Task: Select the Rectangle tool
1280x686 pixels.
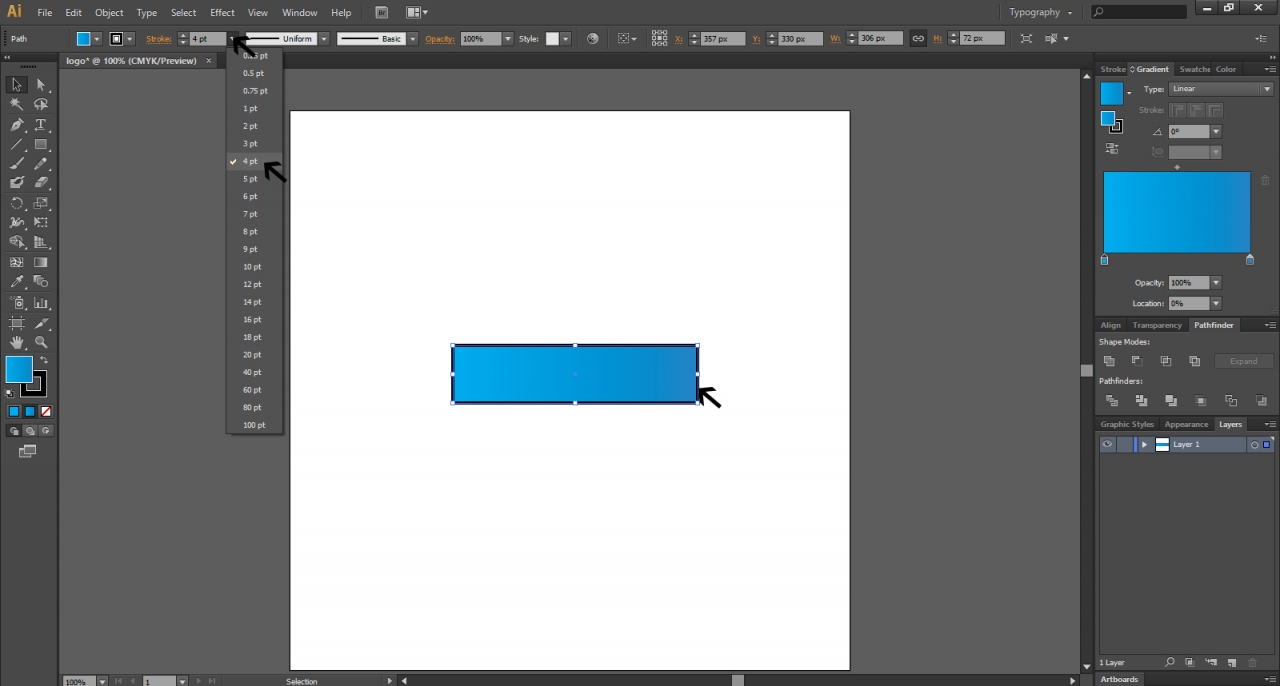Action: point(41,144)
